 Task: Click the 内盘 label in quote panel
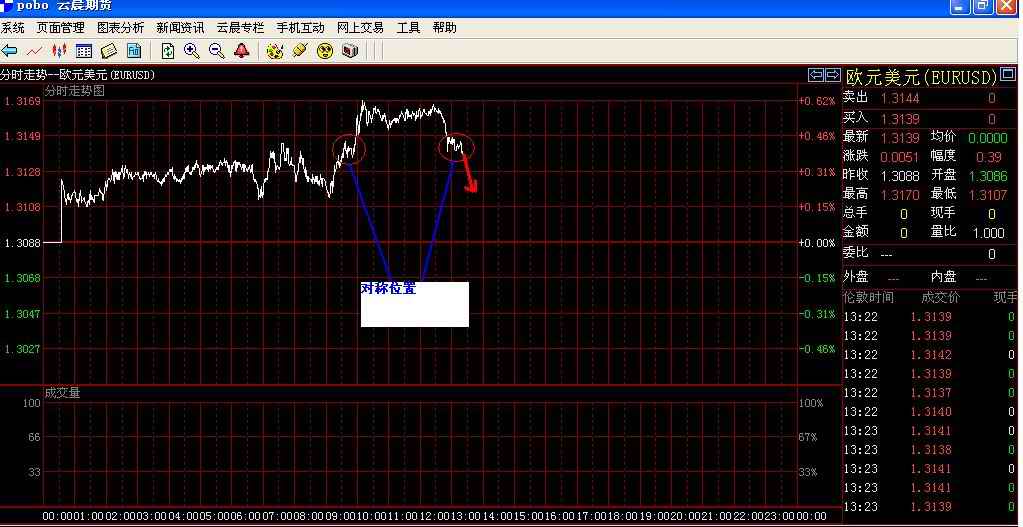tap(943, 276)
